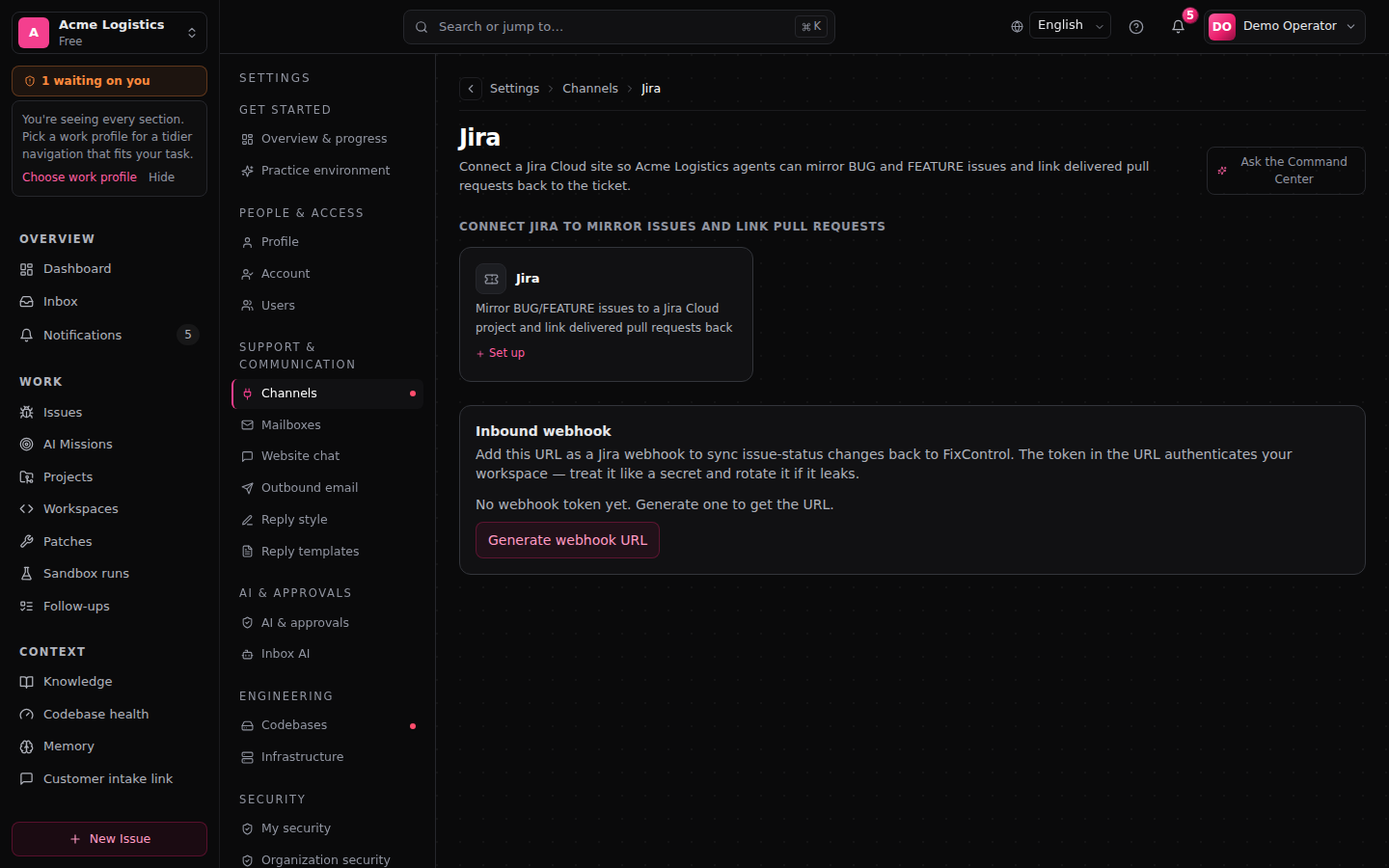1389x868 pixels.
Task: Click the Patches wrench icon
Action: [x=27, y=542]
